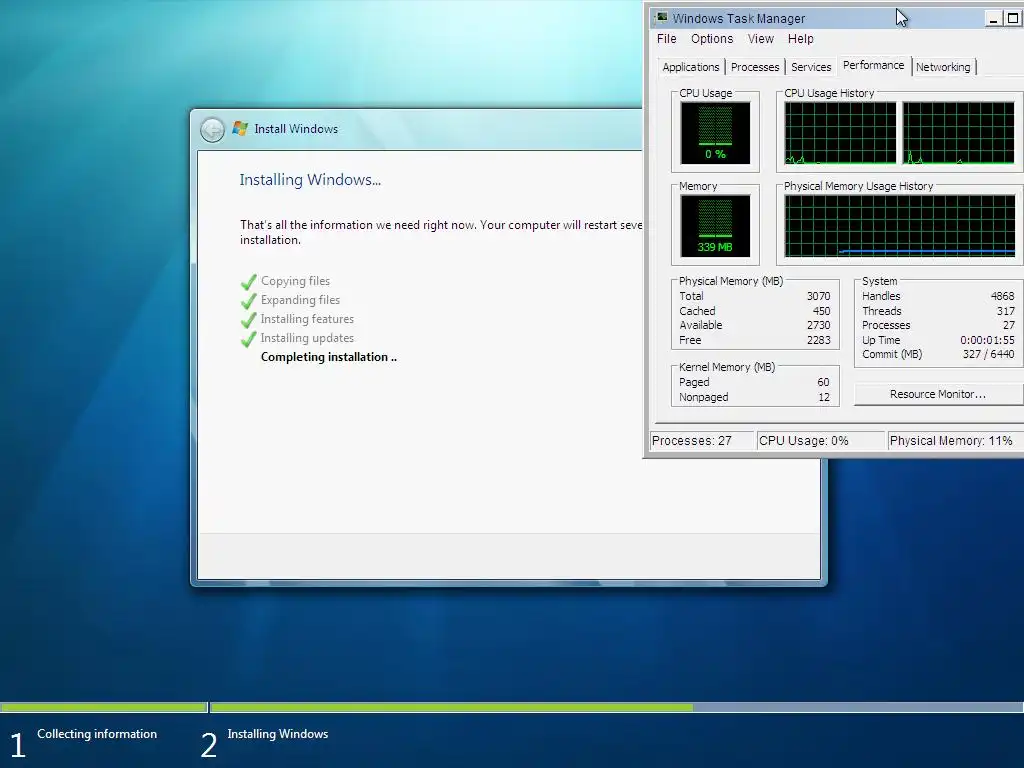1024x768 pixels.
Task: Switch to the Processes tab
Action: [x=755, y=67]
